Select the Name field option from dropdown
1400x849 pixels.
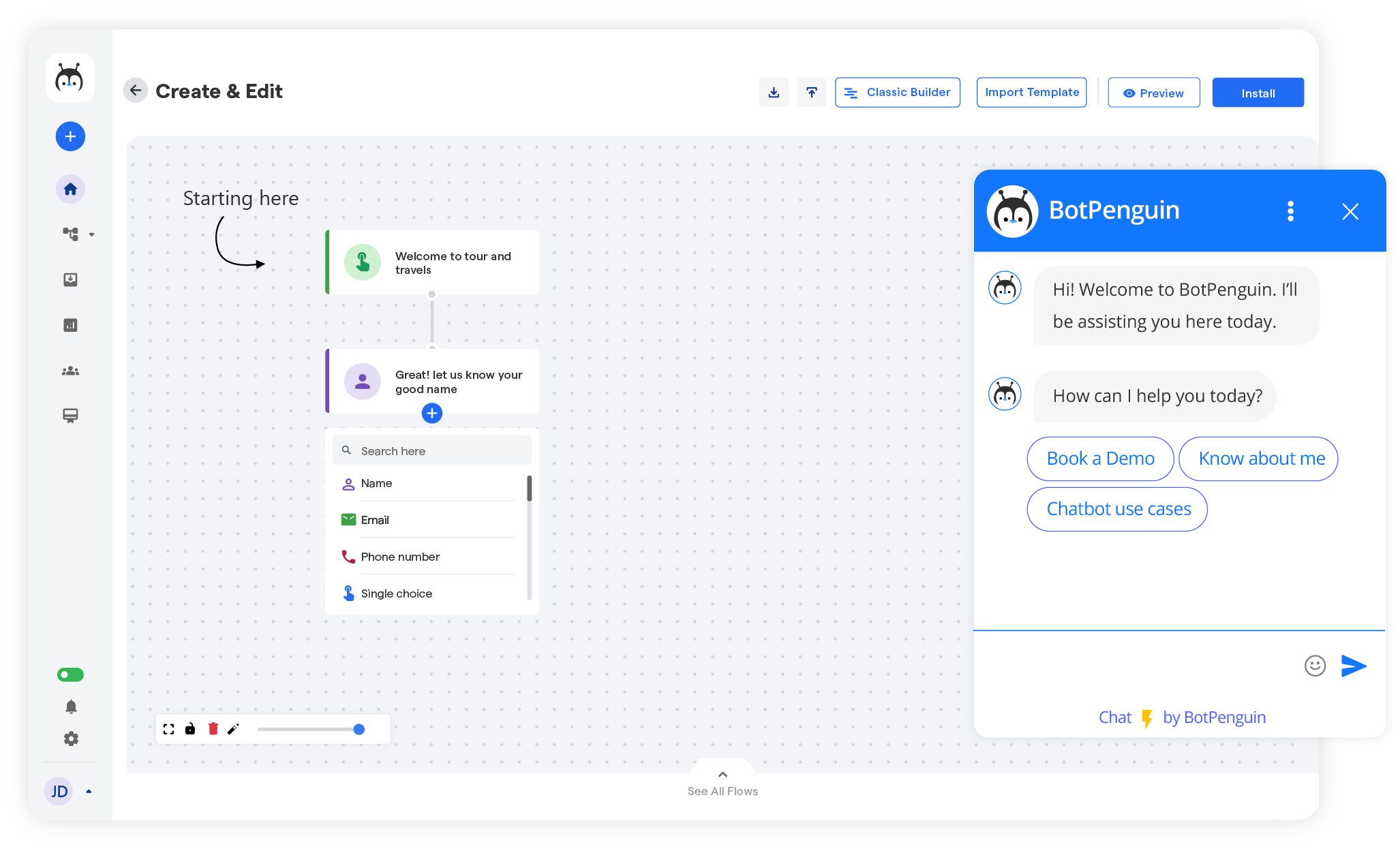376,483
